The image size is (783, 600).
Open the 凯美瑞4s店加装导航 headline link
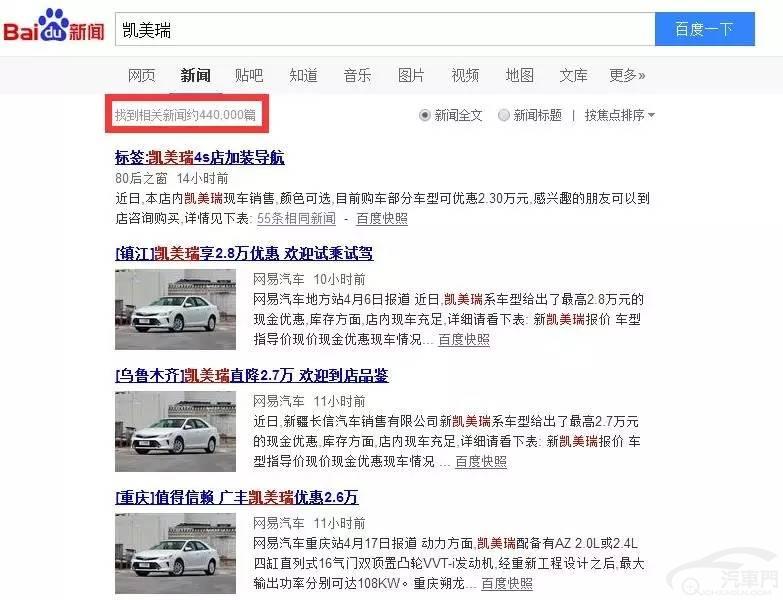[200, 158]
